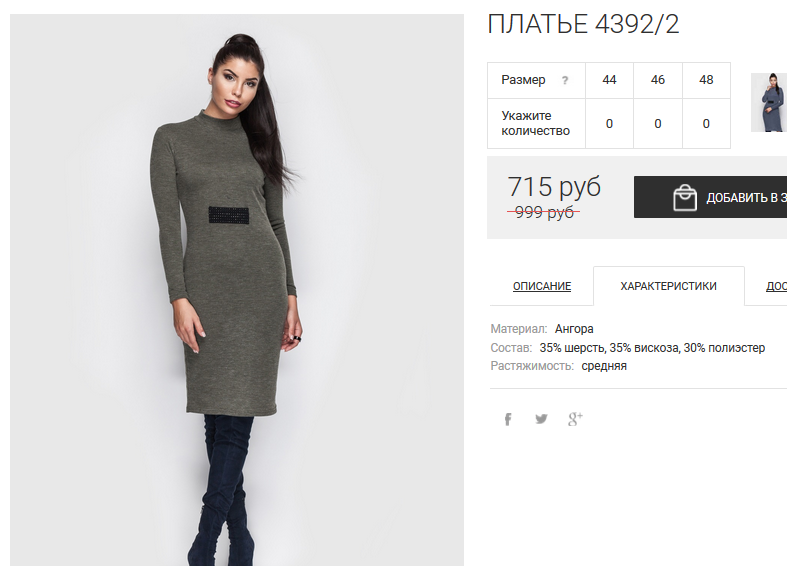Click the Facebook share icon
The image size is (787, 566).
click(x=507, y=419)
